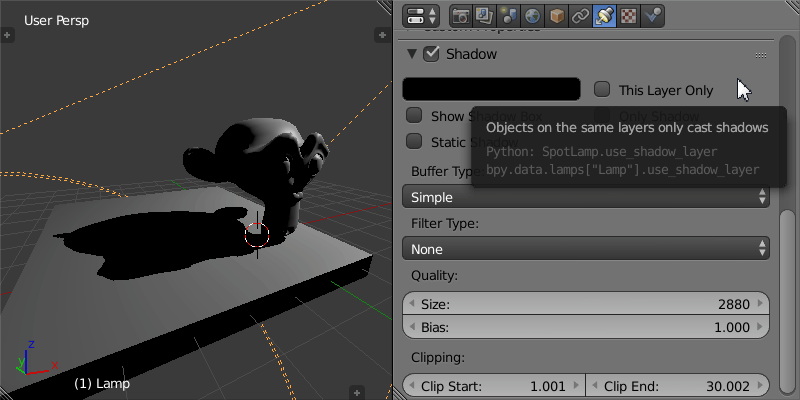Open the black shadow color swatch
Screen dimensions: 800x400
click(491, 89)
